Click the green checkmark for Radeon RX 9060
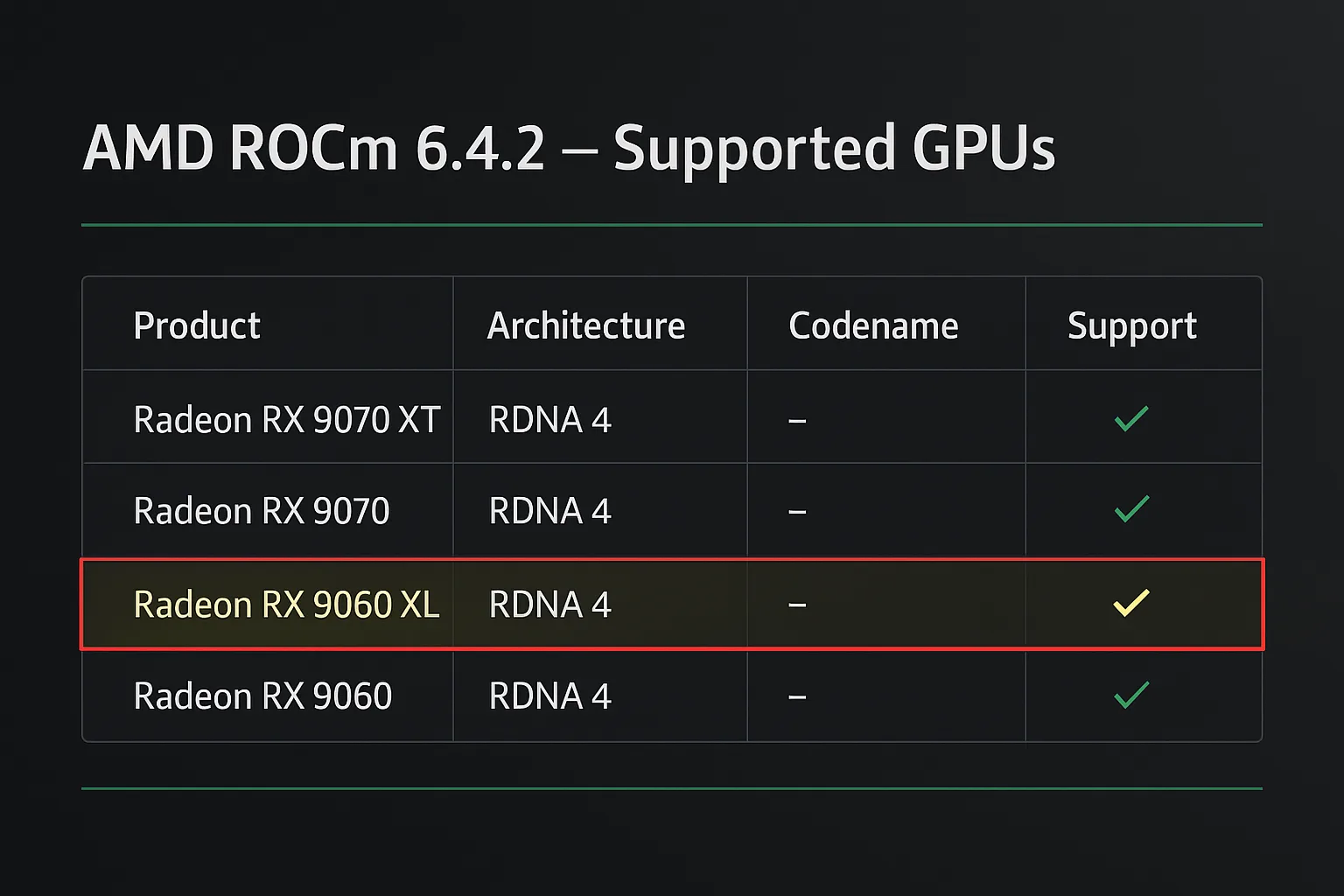Viewport: 1344px width, 896px height. (1131, 695)
